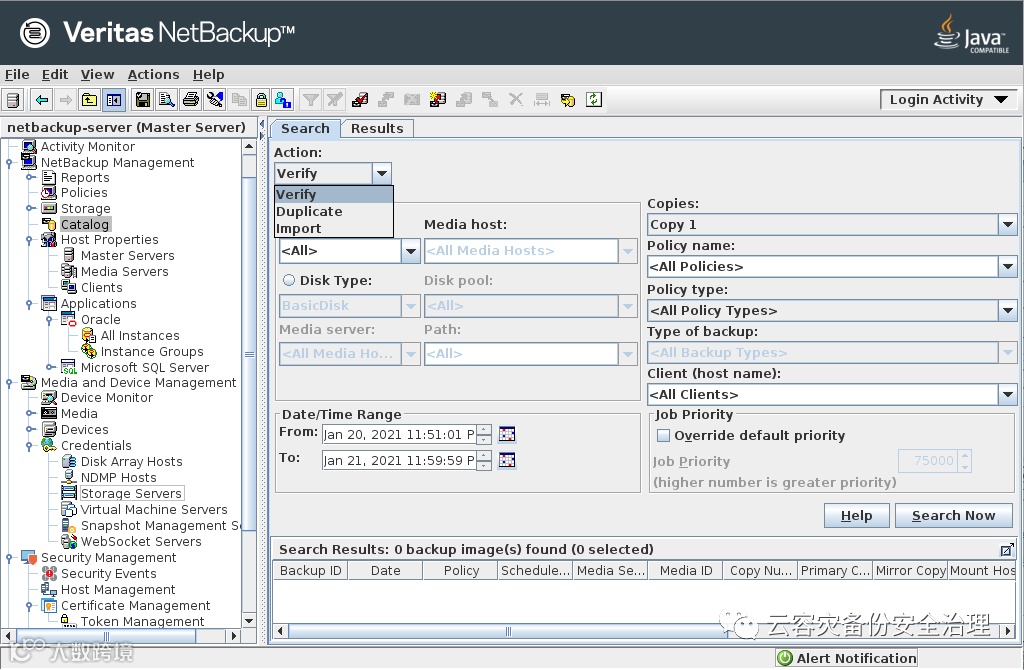Select Device Monitor in the tree
The height and width of the screenshot is (670, 1024).
tap(106, 398)
